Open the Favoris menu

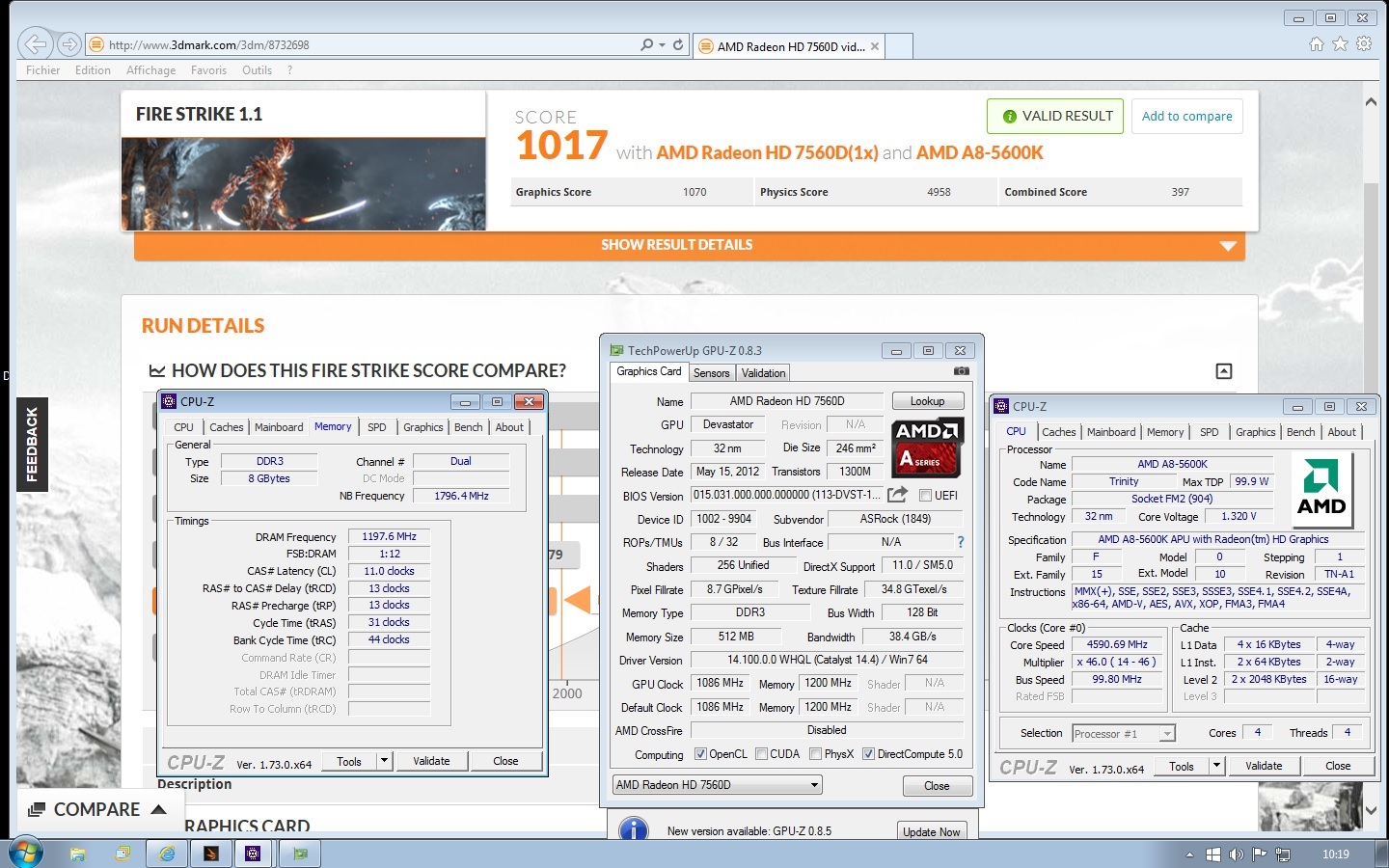pos(208,70)
